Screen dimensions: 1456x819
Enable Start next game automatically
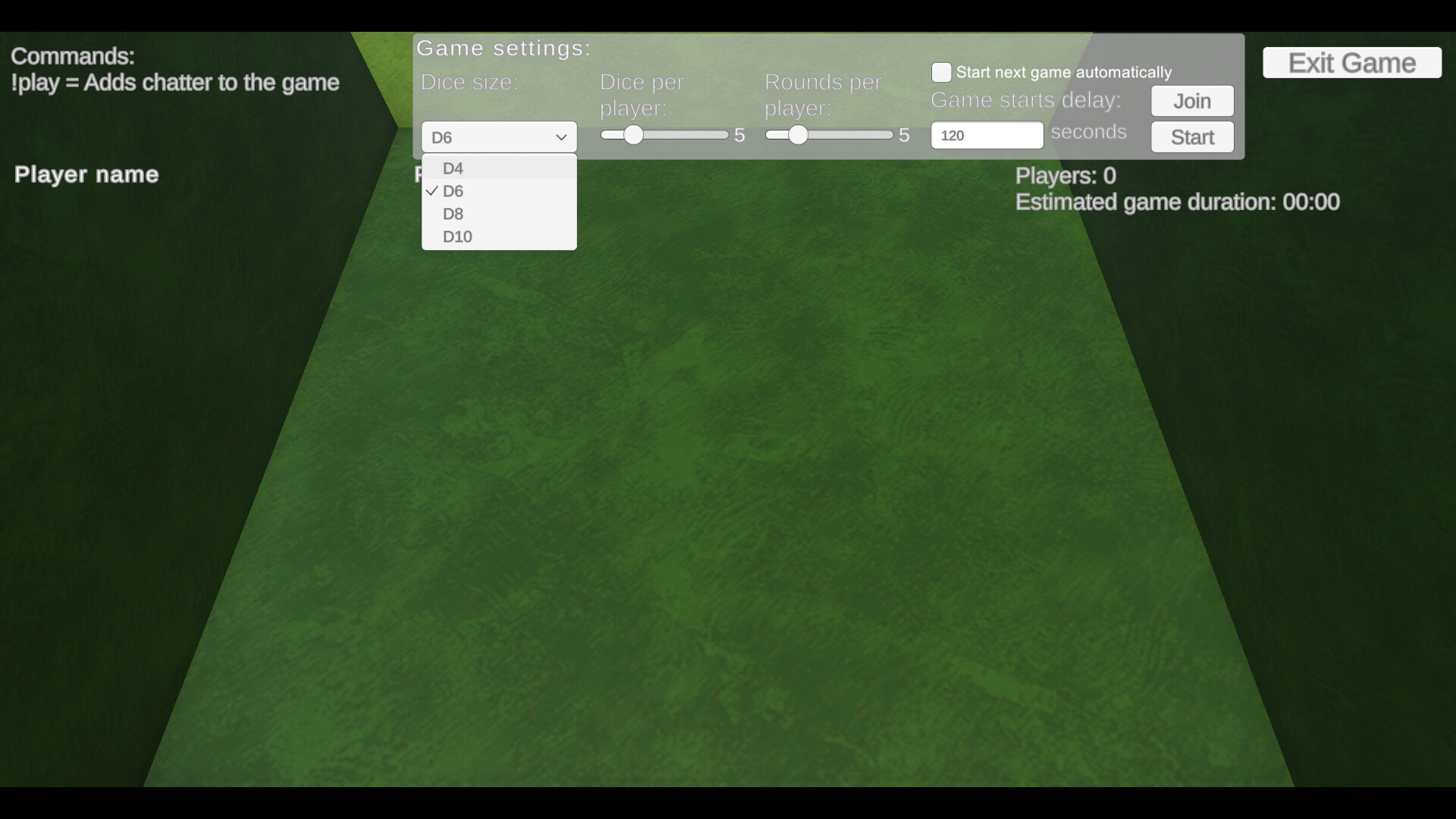[941, 71]
